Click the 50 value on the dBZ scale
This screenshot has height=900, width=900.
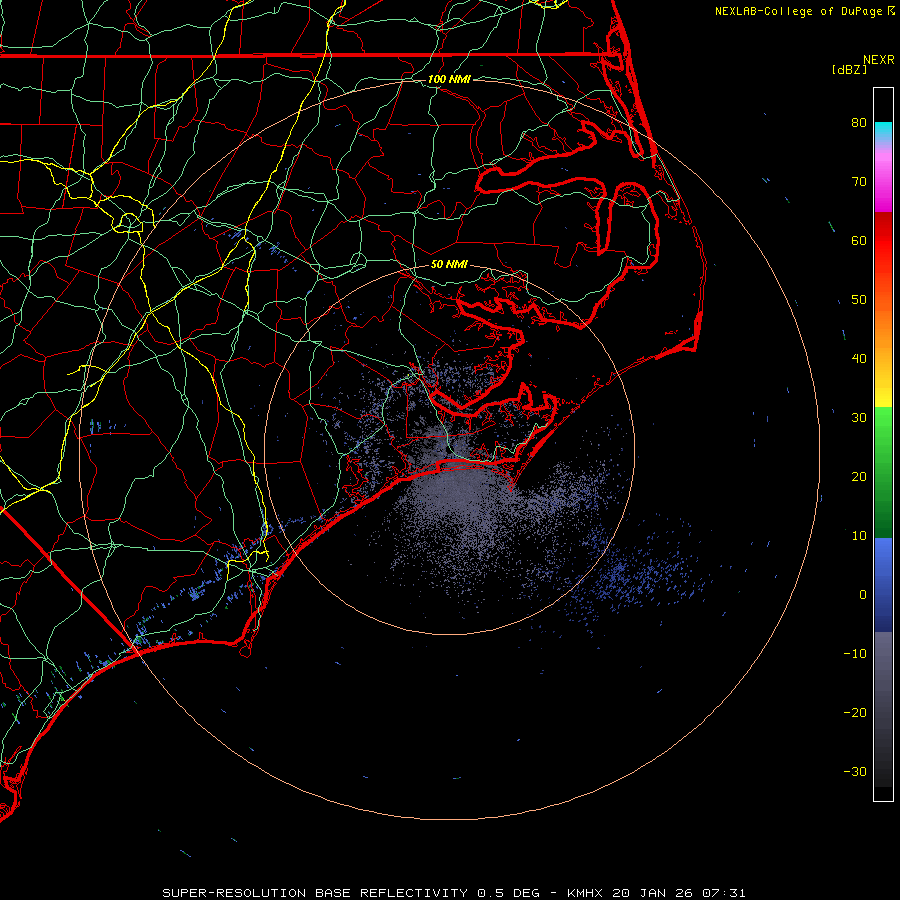click(x=859, y=300)
